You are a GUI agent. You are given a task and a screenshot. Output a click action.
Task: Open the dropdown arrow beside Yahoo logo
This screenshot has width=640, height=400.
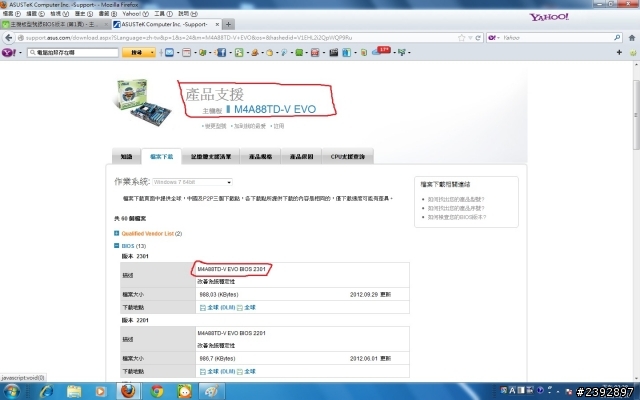point(20,53)
